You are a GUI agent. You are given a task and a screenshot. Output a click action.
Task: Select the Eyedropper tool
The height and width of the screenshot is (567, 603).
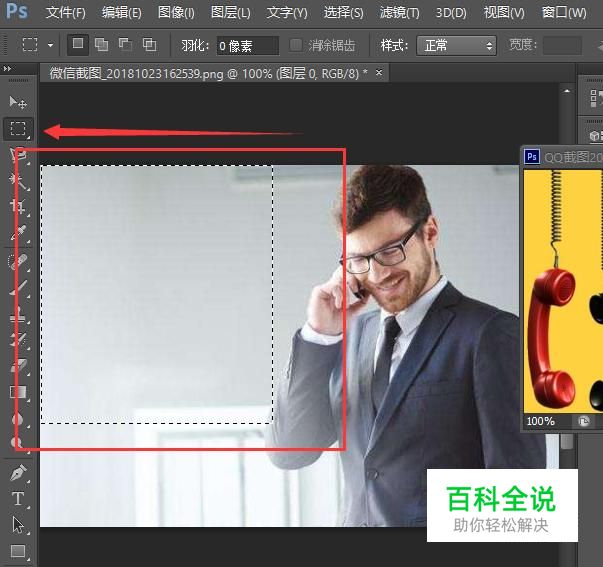point(18,233)
